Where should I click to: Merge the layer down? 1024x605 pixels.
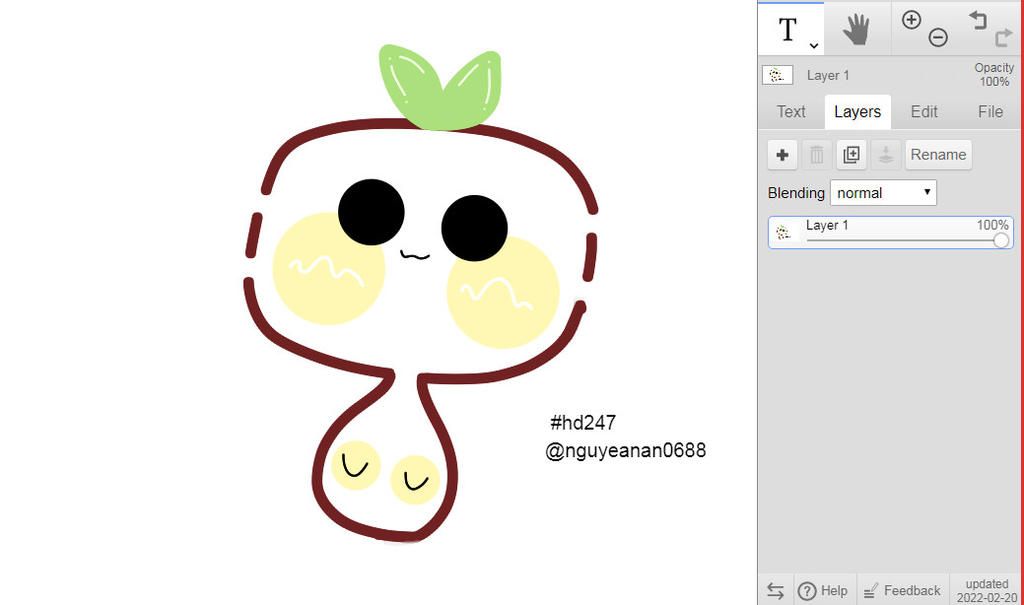[886, 155]
